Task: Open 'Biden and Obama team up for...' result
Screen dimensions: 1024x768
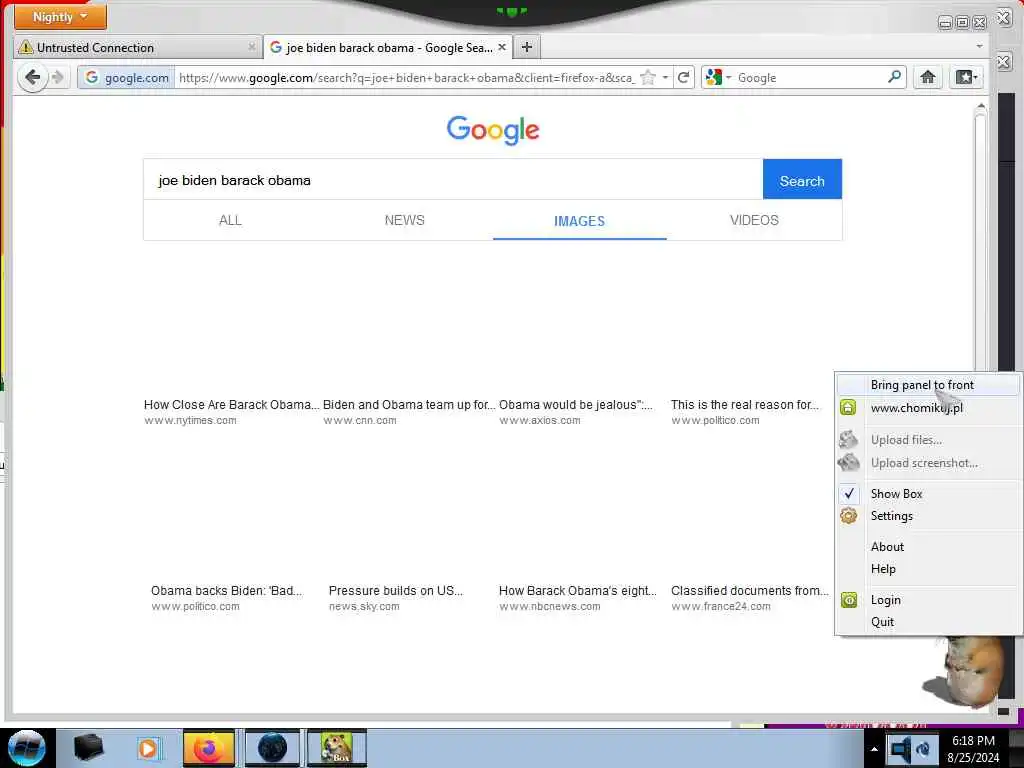Action: click(409, 404)
